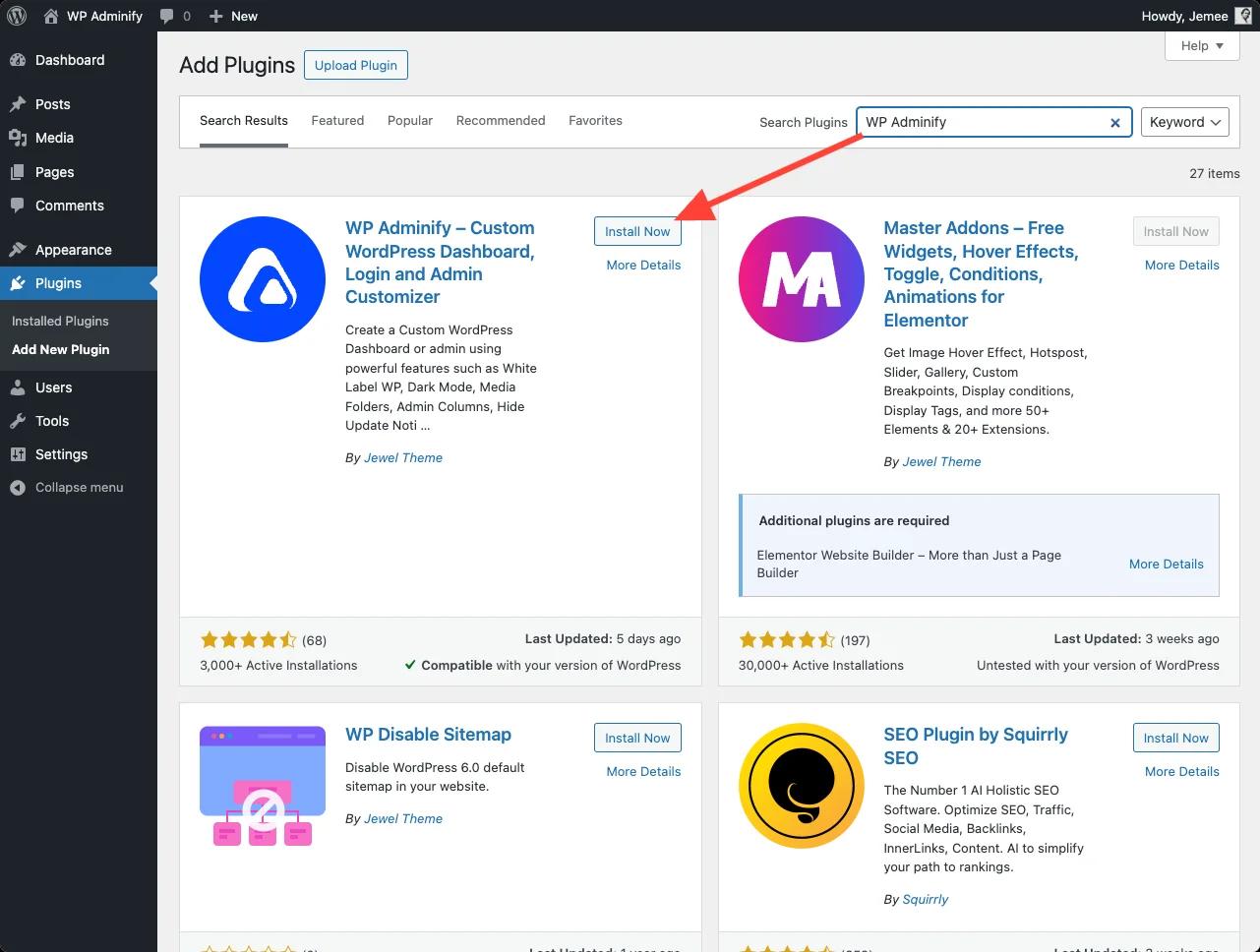The image size is (1260, 952).
Task: Click the Pages icon in sidebar
Action: pos(18,172)
